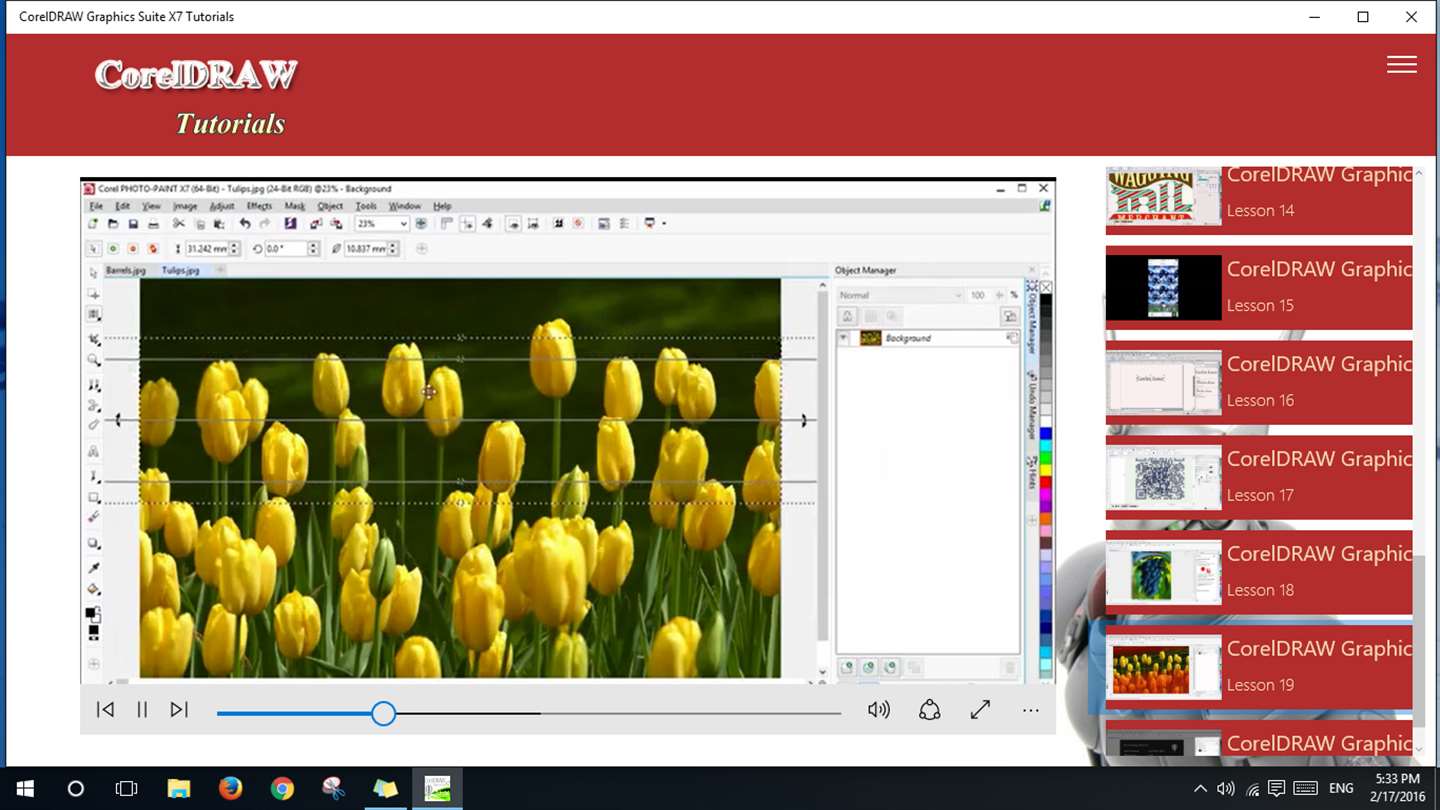This screenshot has width=1440, height=810.
Task: Open the Windows Start menu
Action: (x=24, y=789)
